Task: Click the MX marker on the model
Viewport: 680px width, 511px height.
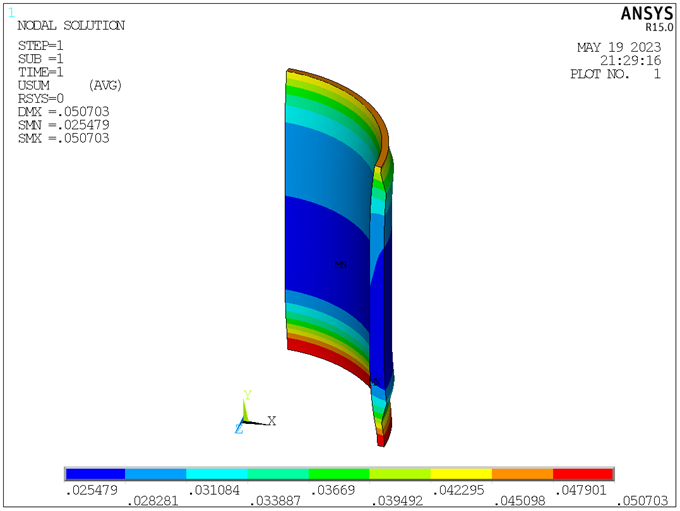Action: point(341,265)
